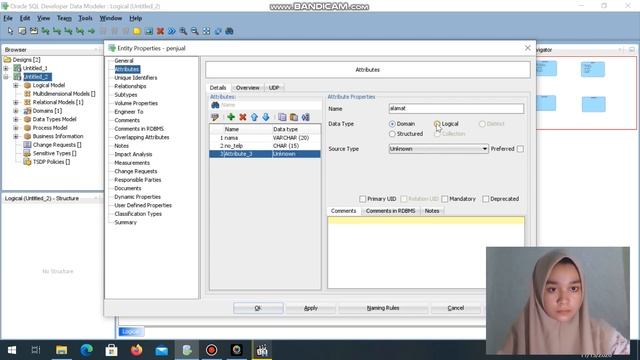Copy attribute using the copy icon

coord(282,117)
